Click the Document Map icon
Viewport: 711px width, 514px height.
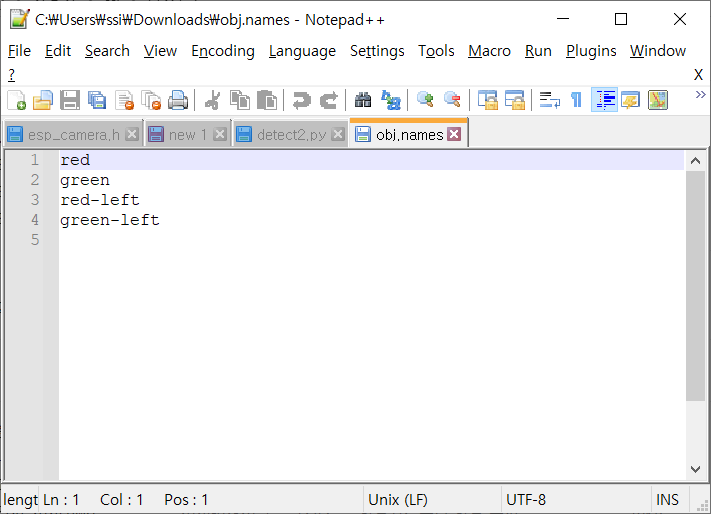coord(658,100)
